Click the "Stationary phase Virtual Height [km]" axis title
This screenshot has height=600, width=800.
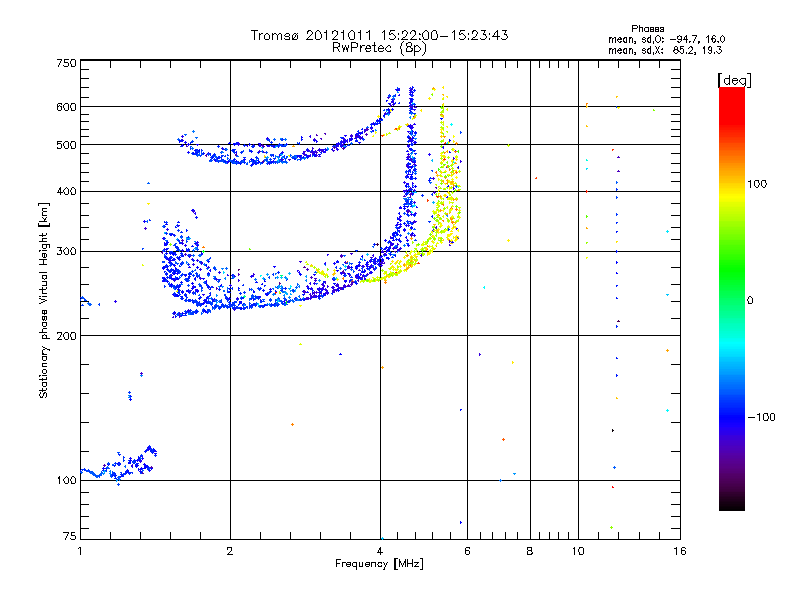coord(44,300)
